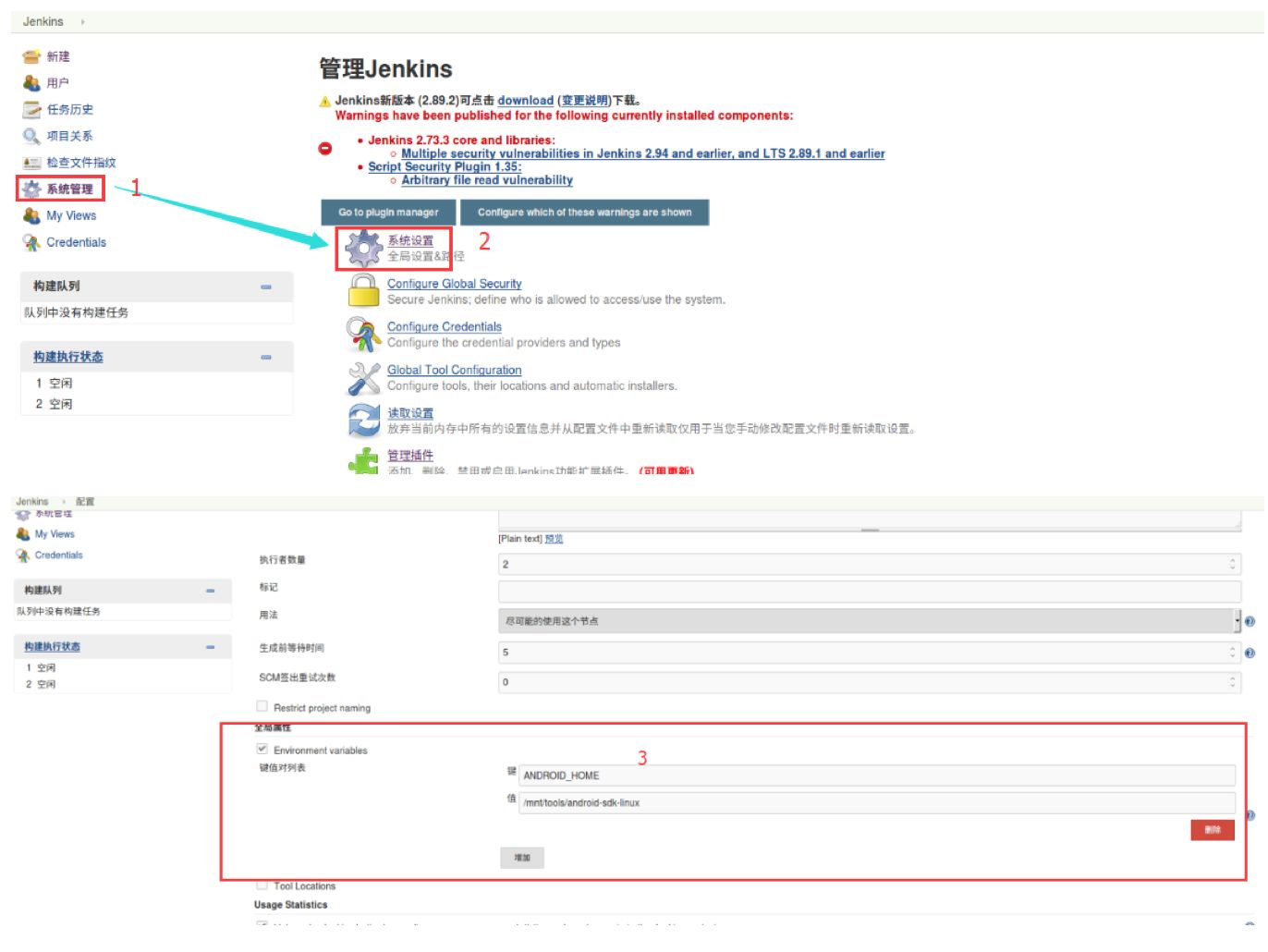
Task: Click the 管理插件 puzzle piece icon
Action: tap(363, 460)
